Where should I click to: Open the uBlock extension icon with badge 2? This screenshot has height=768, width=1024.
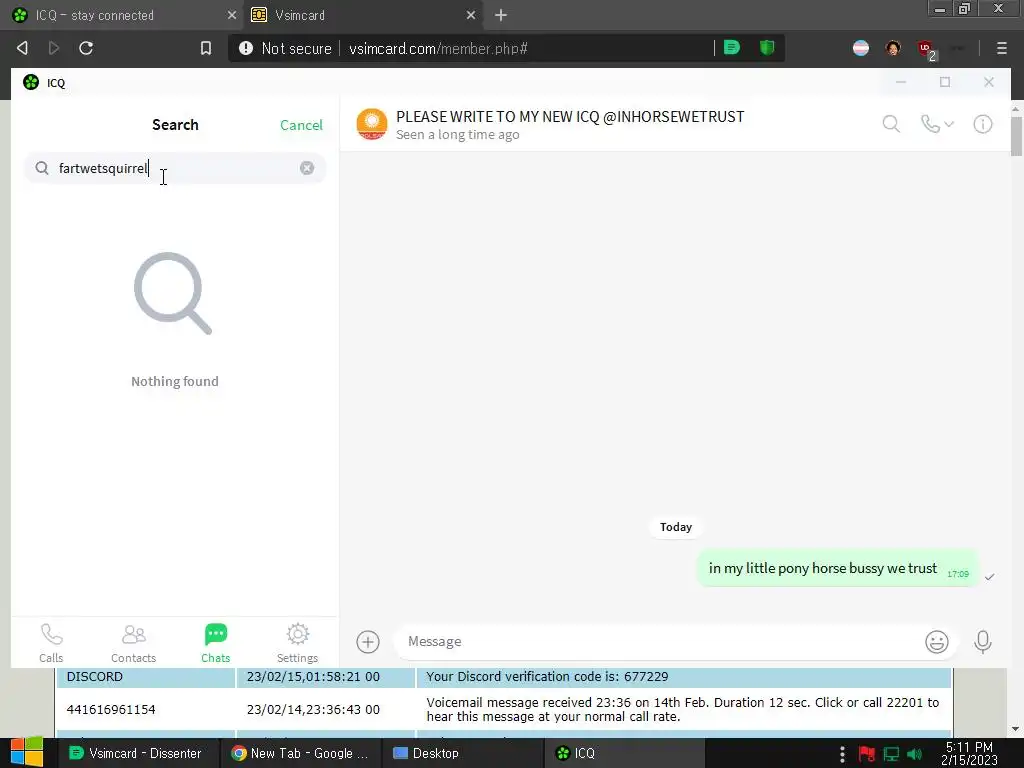click(x=926, y=49)
